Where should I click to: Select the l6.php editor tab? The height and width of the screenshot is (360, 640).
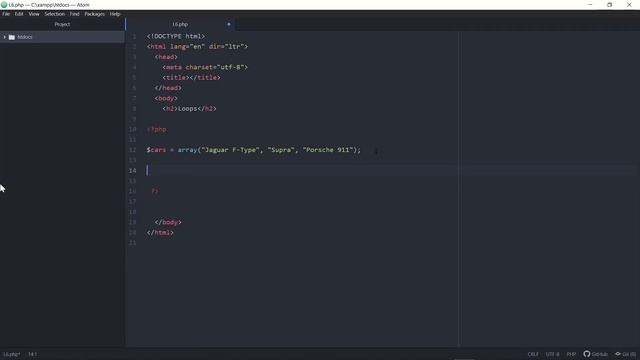[x=180, y=24]
